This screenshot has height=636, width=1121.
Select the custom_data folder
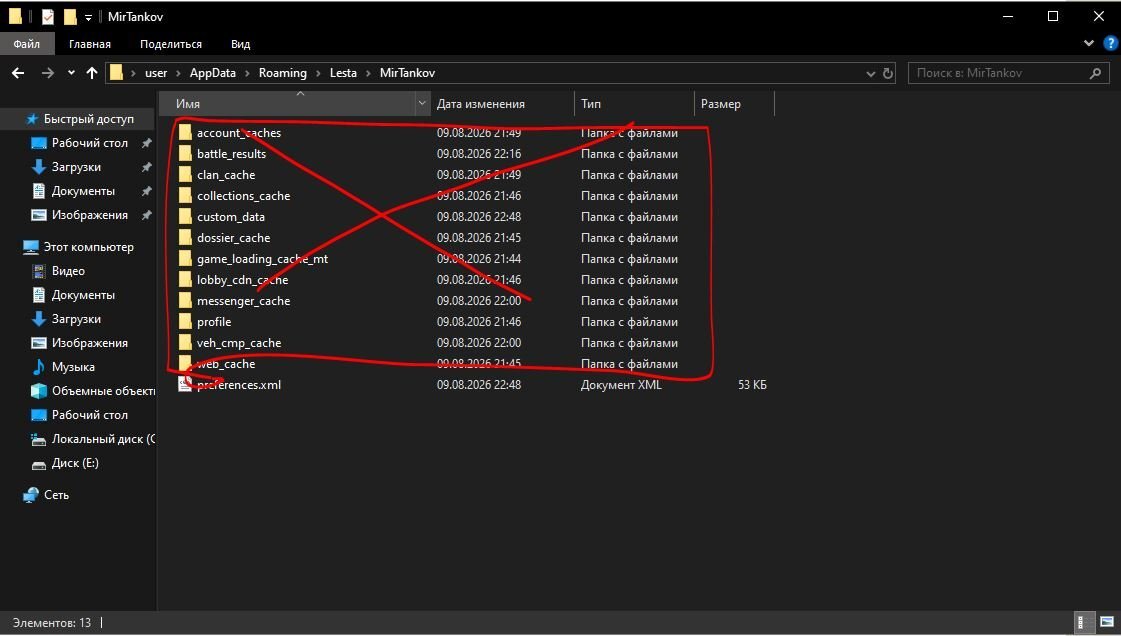click(230, 217)
